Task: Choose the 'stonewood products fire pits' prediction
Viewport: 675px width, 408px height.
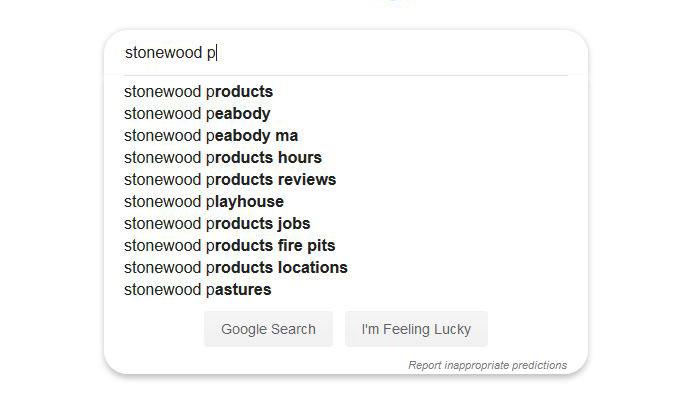Action: pyautogui.click(x=230, y=246)
